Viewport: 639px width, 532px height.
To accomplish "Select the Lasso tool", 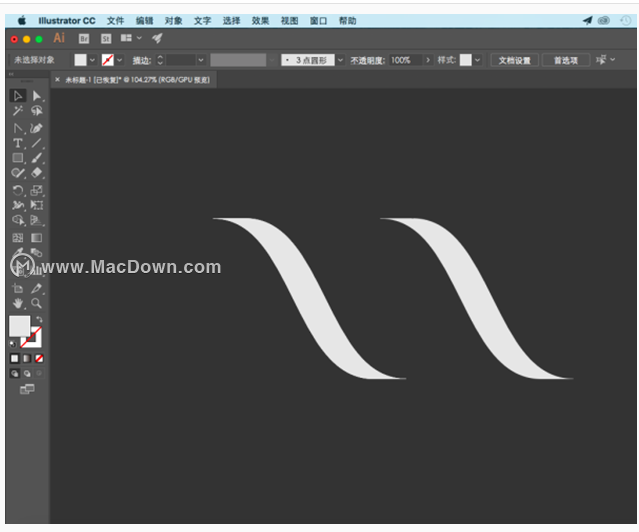I will (37, 111).
